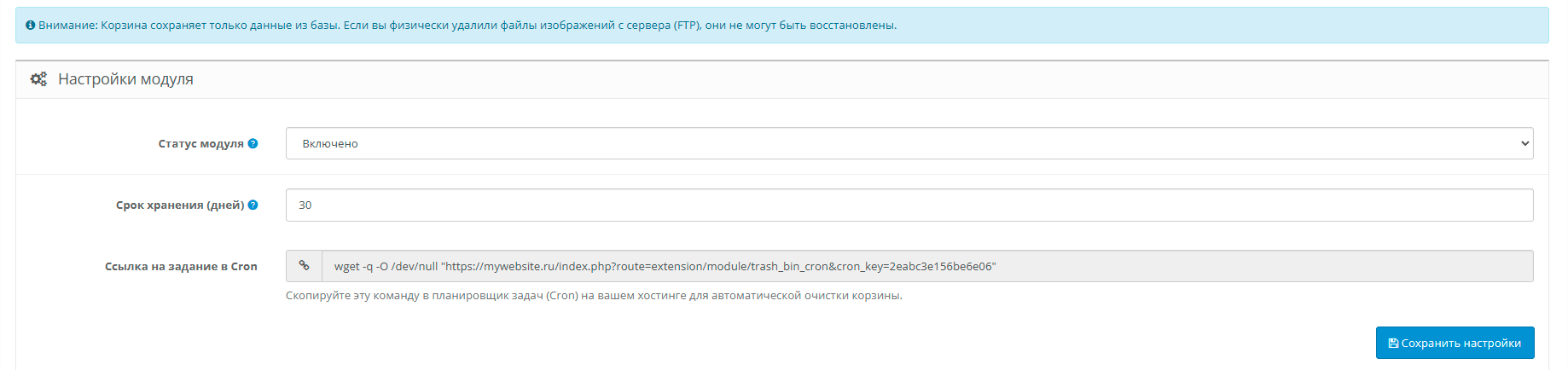Click the "Настройки модуля" panel heading

125,79
